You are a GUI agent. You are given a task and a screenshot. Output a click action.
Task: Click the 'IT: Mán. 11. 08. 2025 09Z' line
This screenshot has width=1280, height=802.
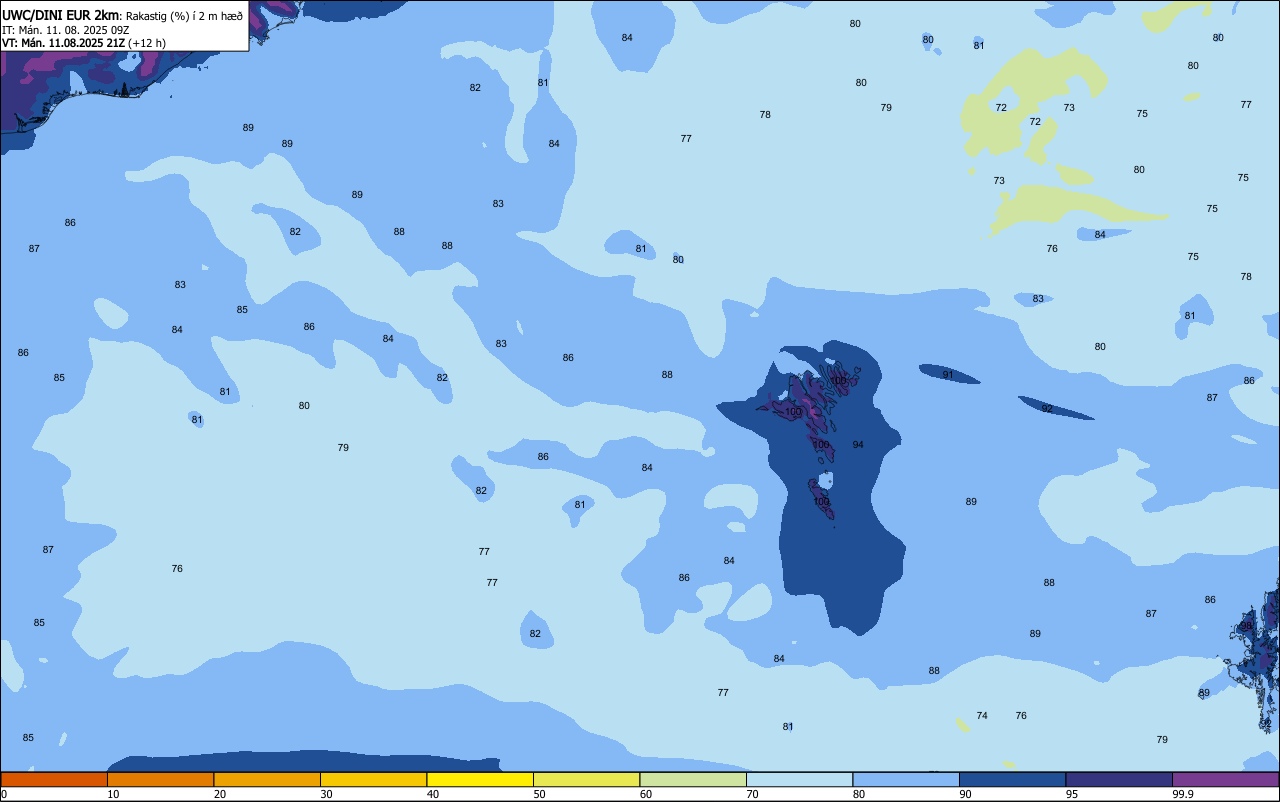tap(66, 30)
